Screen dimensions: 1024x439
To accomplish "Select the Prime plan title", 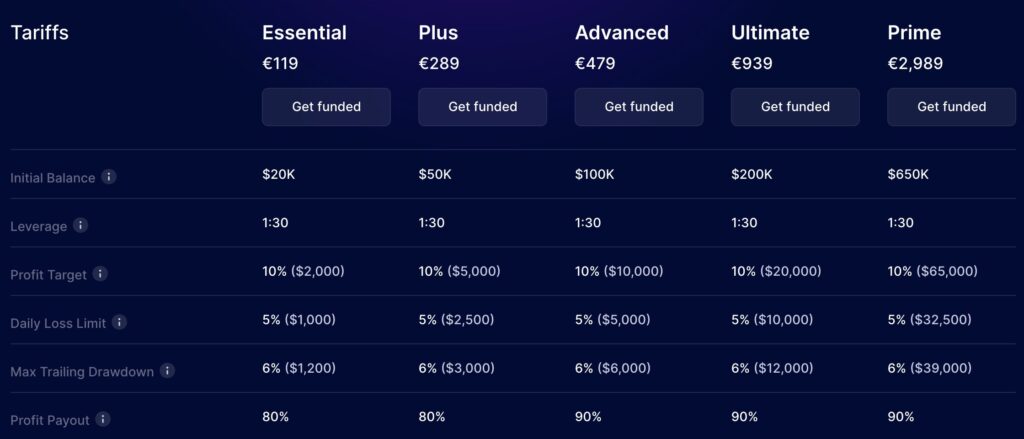I will point(914,33).
